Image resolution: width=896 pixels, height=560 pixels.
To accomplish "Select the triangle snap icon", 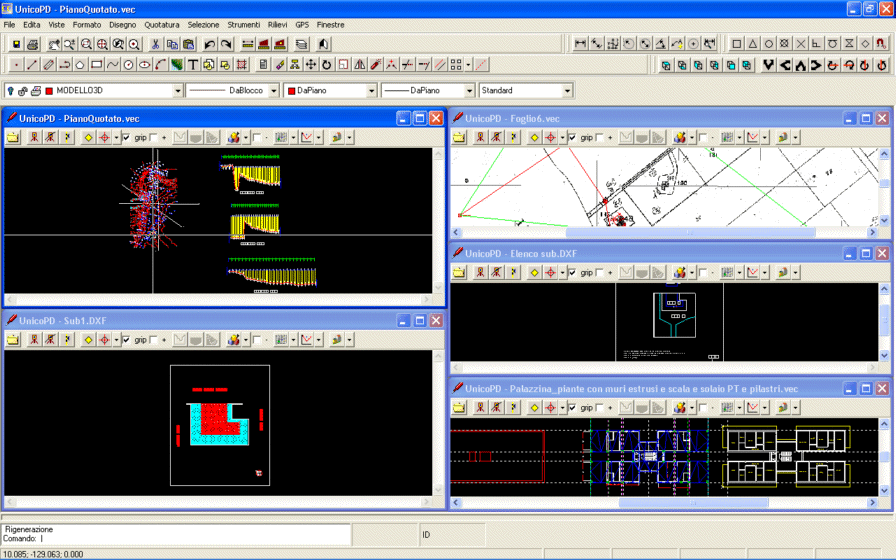I will (x=753, y=43).
